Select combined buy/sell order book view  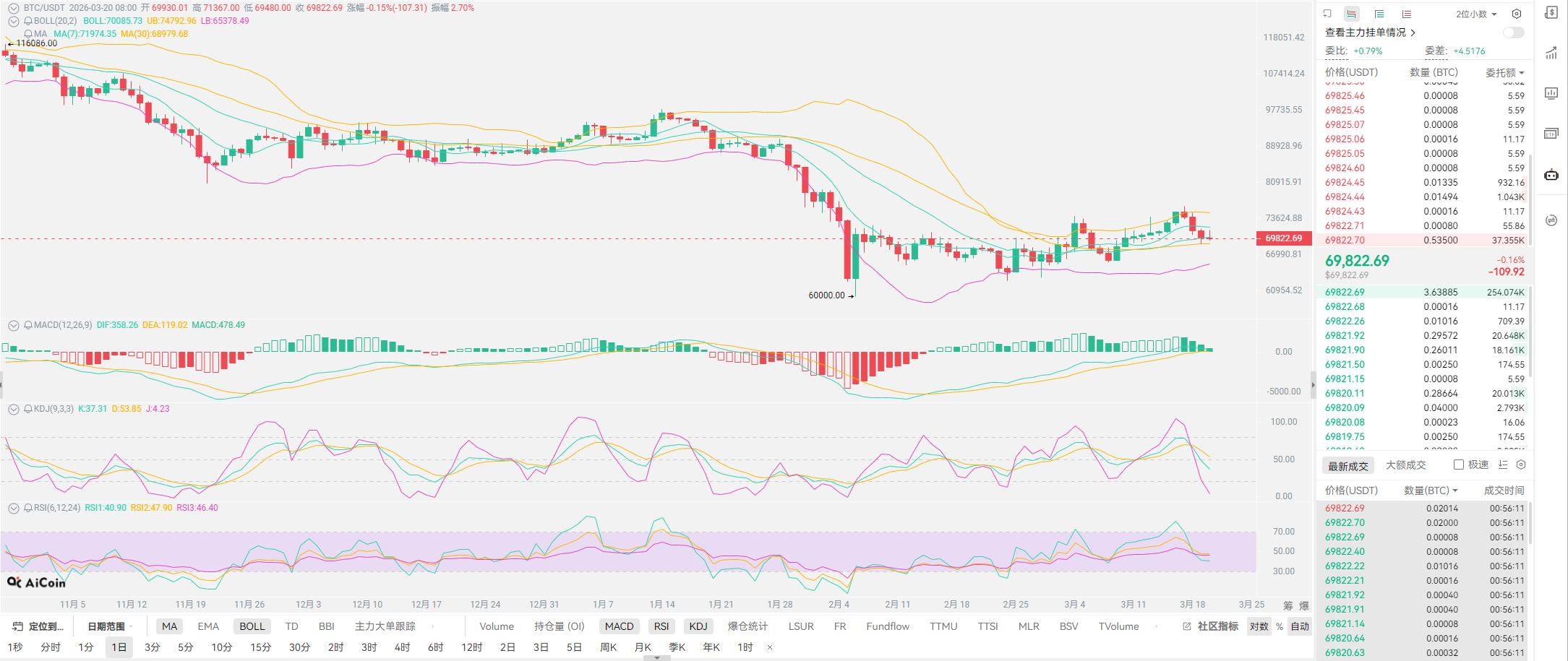[x=1351, y=14]
